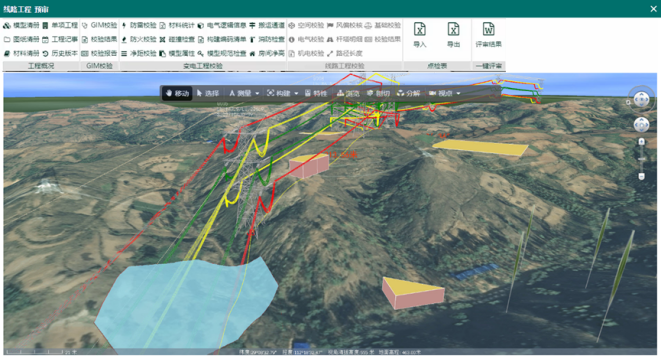Image resolution: width=662 pixels, height=362 pixels.
Task: Click the compass navigation ring control
Action: [x=641, y=100]
